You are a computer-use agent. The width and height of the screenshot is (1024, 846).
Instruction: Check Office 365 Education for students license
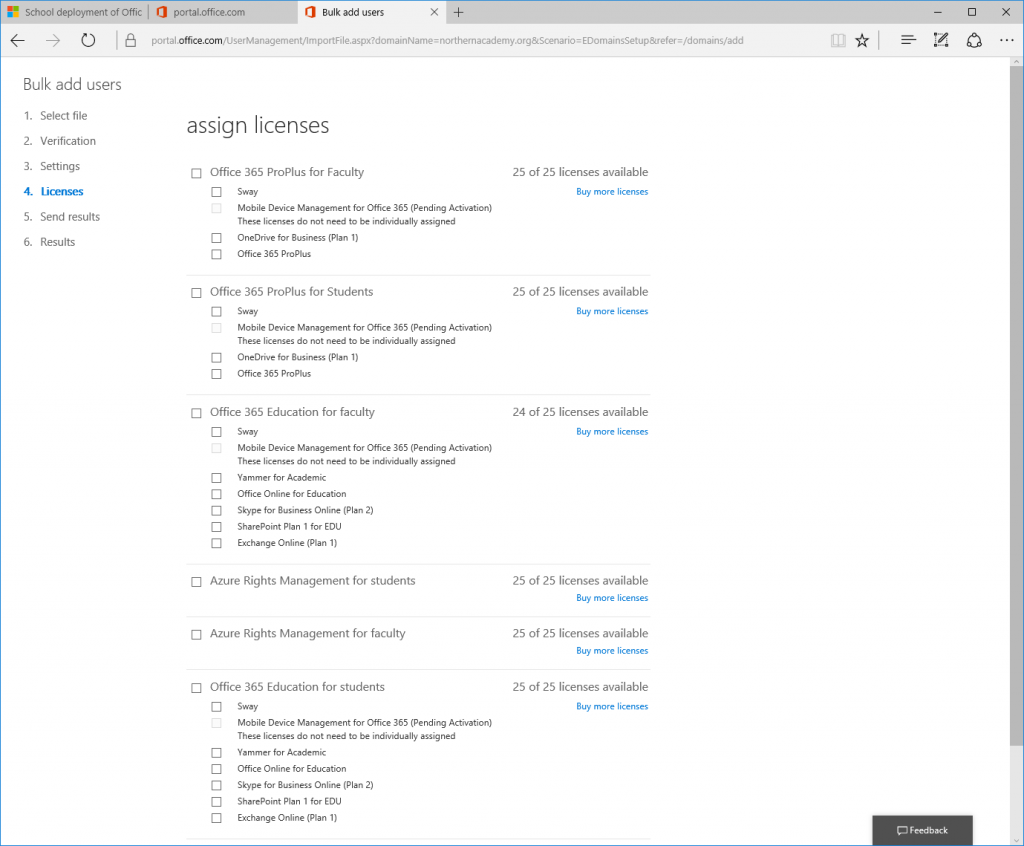196,688
